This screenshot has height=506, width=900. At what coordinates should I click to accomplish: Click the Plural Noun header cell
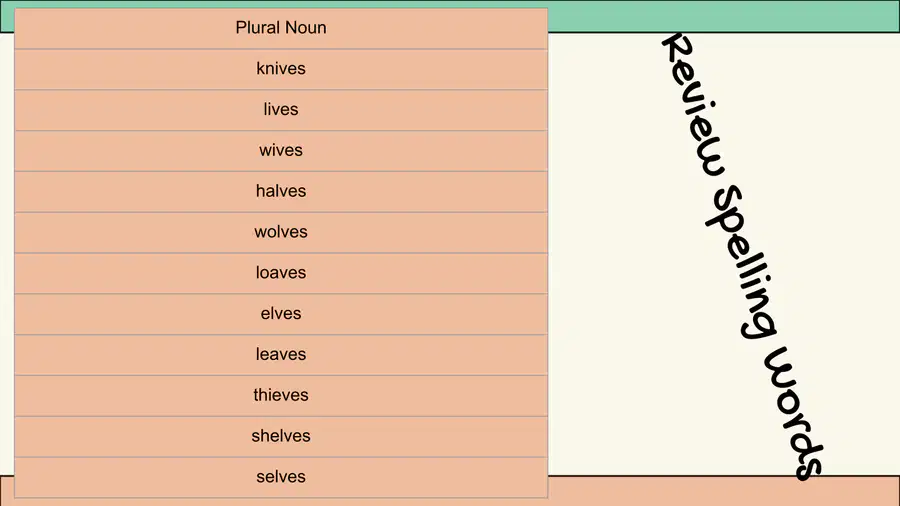point(281,28)
